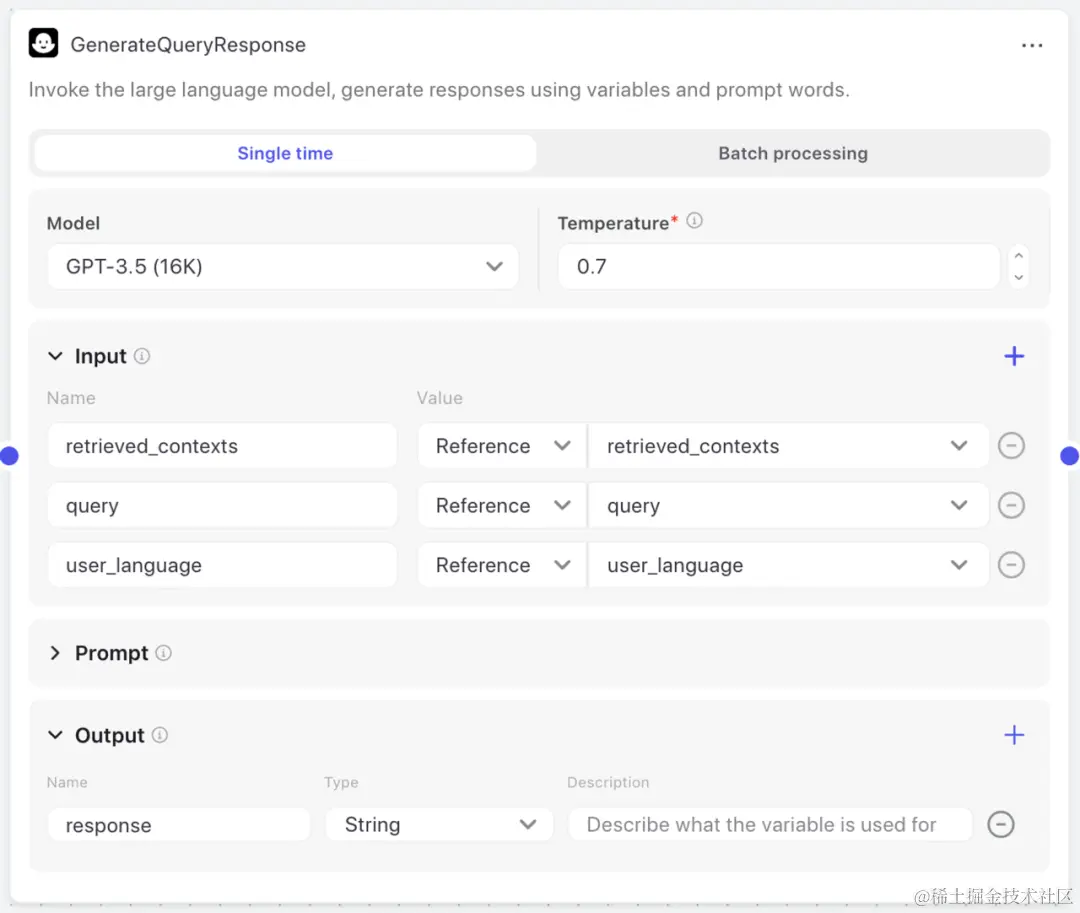The width and height of the screenshot is (1080, 913).
Task: Show the Temperature info tooltip icon
Action: tap(694, 221)
